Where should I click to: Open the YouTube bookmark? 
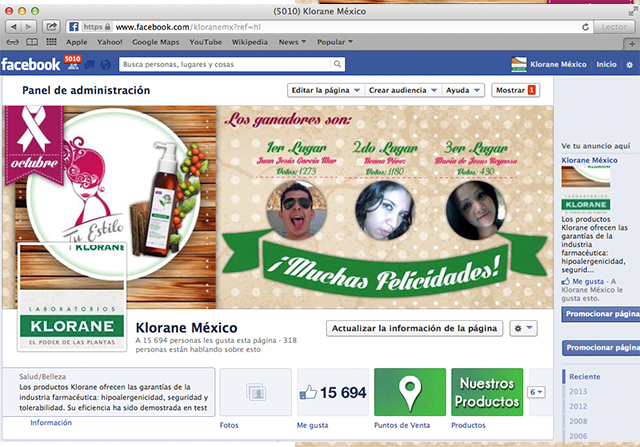(205, 42)
